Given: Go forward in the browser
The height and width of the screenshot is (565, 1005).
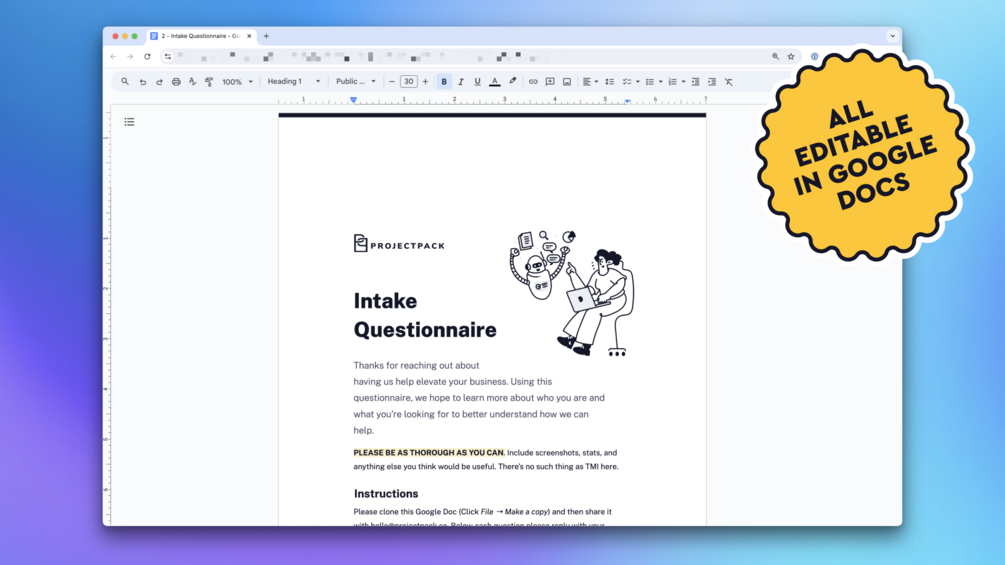Looking at the screenshot, I should (x=130, y=56).
